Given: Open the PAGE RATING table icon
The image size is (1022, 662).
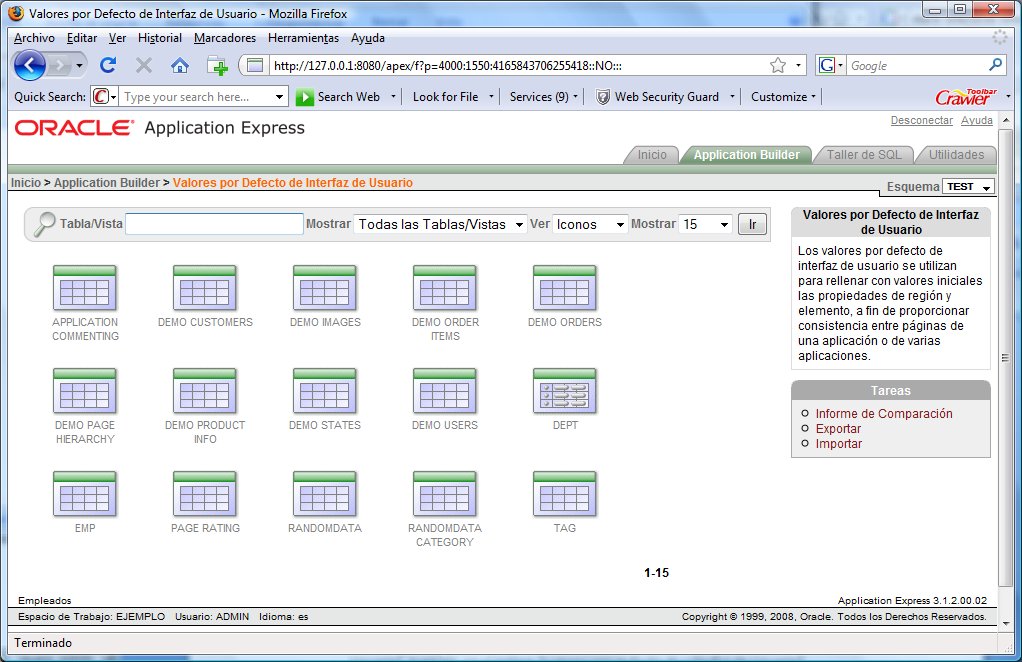Looking at the screenshot, I should tap(205, 494).
